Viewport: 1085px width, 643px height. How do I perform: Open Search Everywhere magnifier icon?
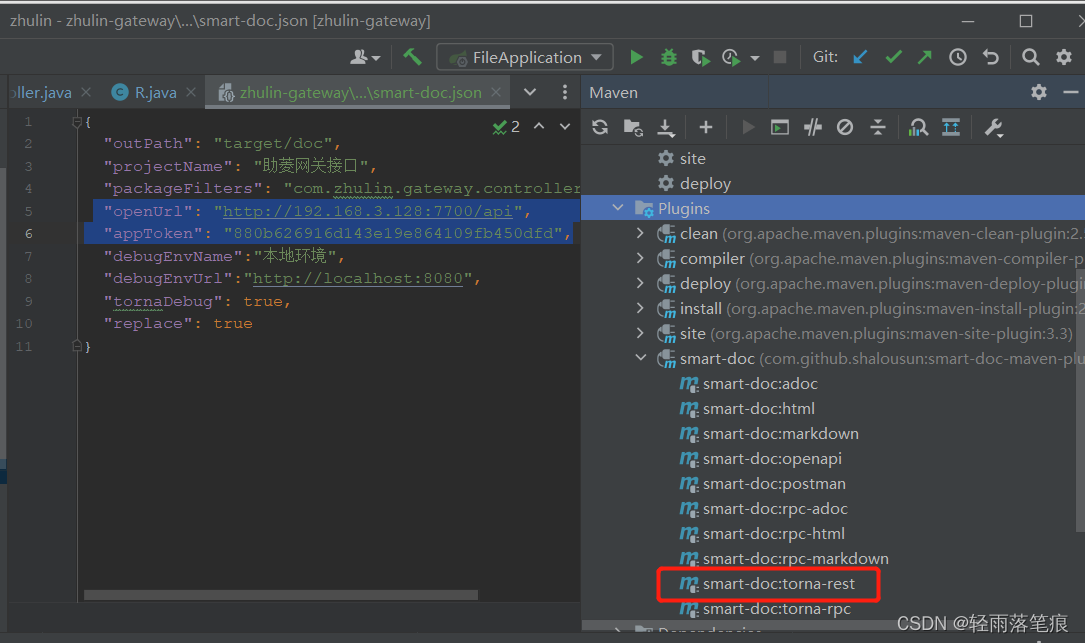1030,57
